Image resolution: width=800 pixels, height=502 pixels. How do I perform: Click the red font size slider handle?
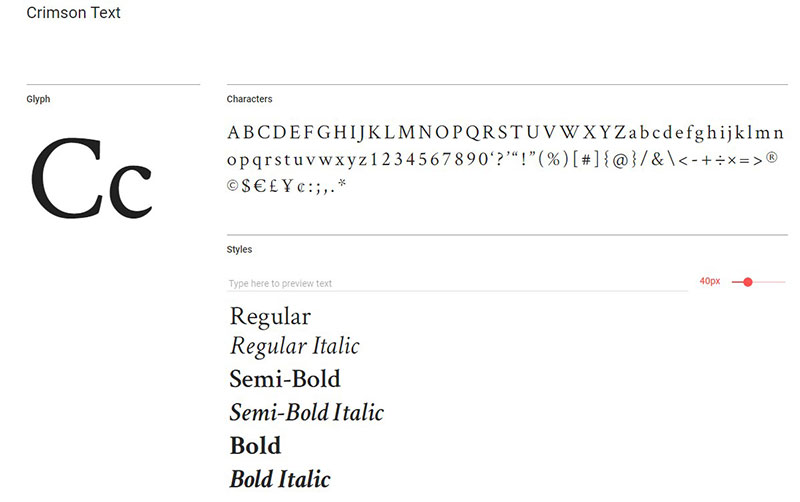pos(747,282)
